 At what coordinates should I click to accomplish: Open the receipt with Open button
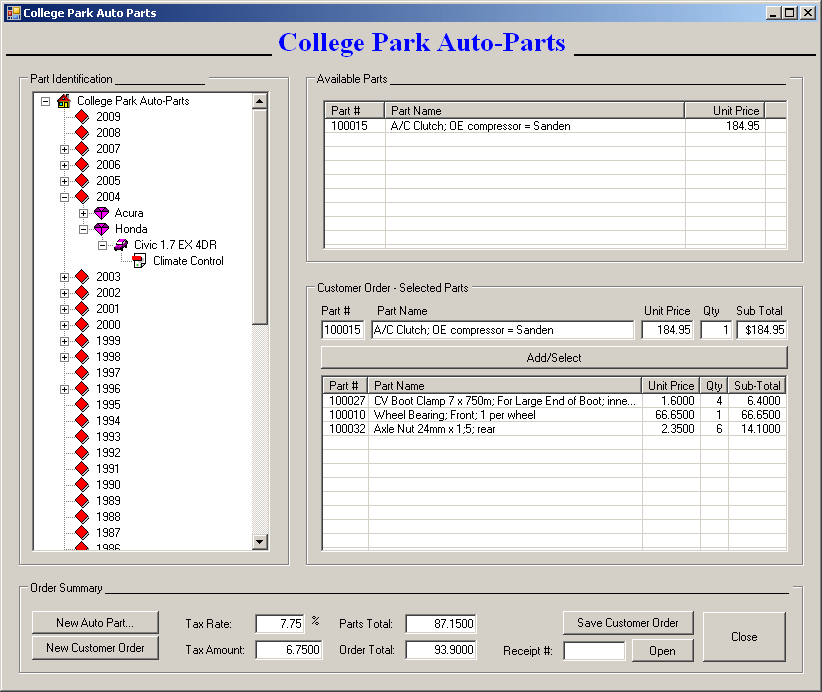click(663, 651)
